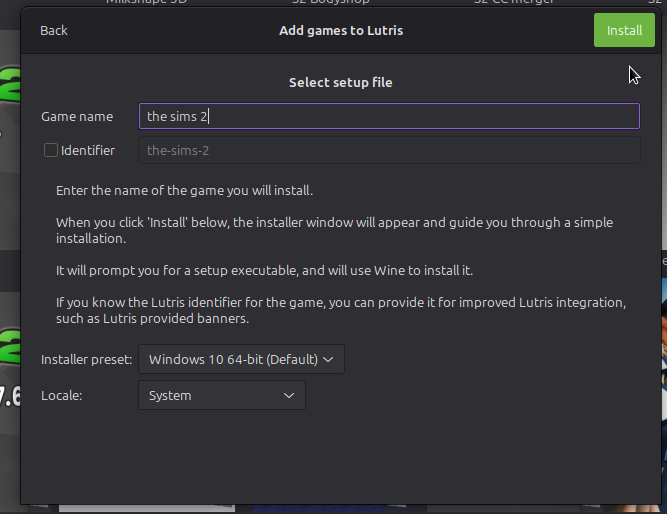The height and width of the screenshot is (514, 667).
Task: Expand the Locale System dropdown
Action: point(221,395)
